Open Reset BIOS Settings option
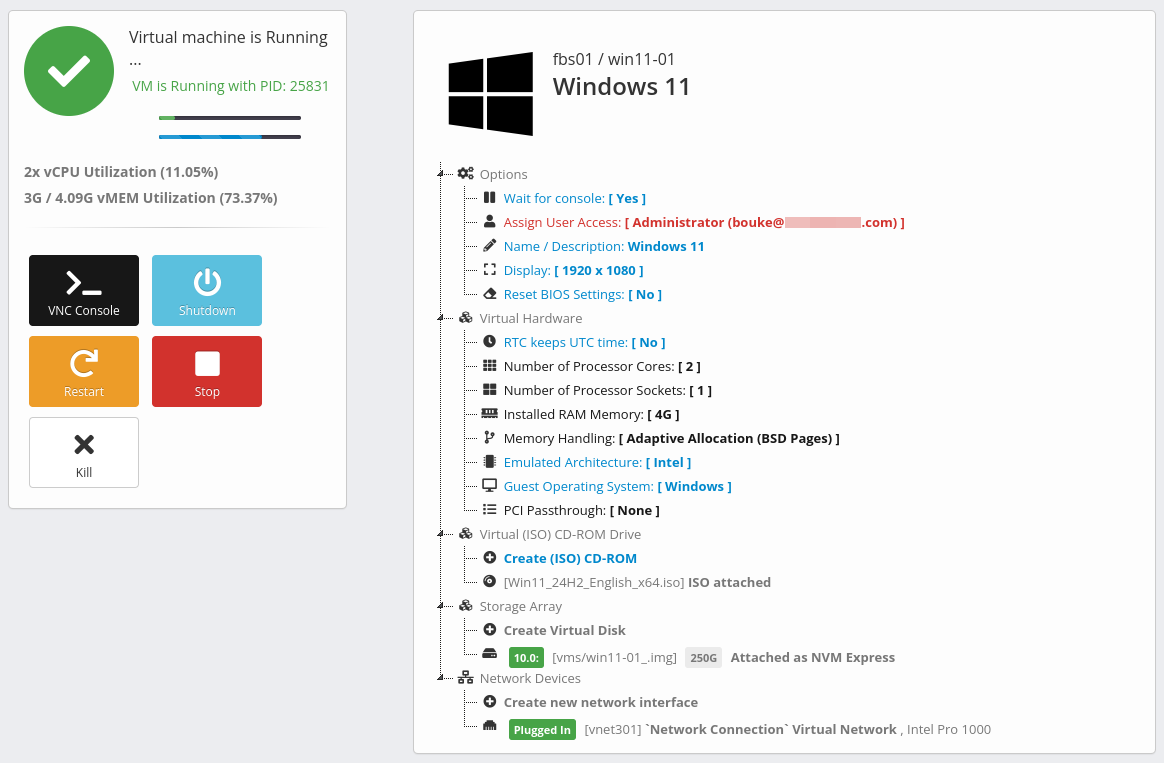Viewport: 1164px width, 763px height. pyautogui.click(x=583, y=295)
